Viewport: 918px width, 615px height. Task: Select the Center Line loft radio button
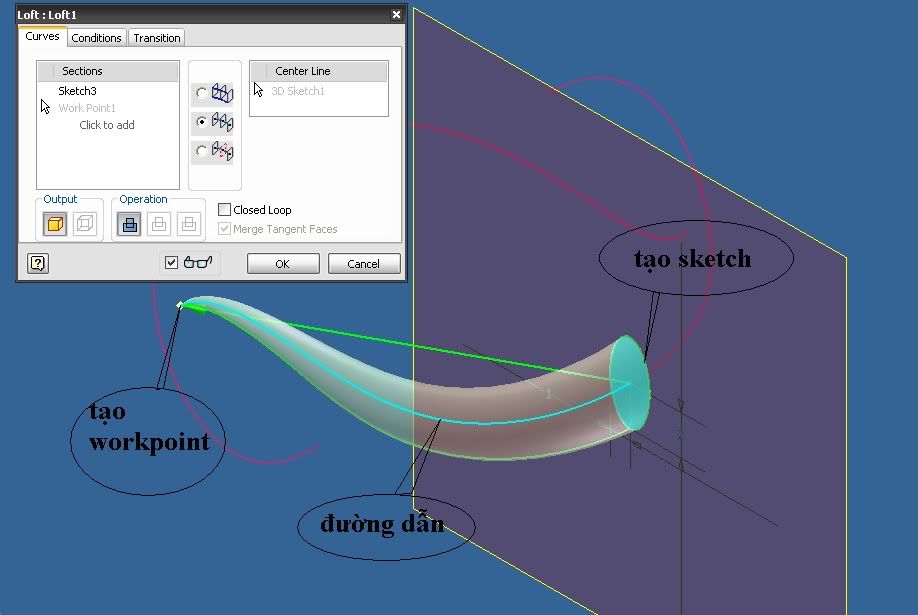[202, 122]
